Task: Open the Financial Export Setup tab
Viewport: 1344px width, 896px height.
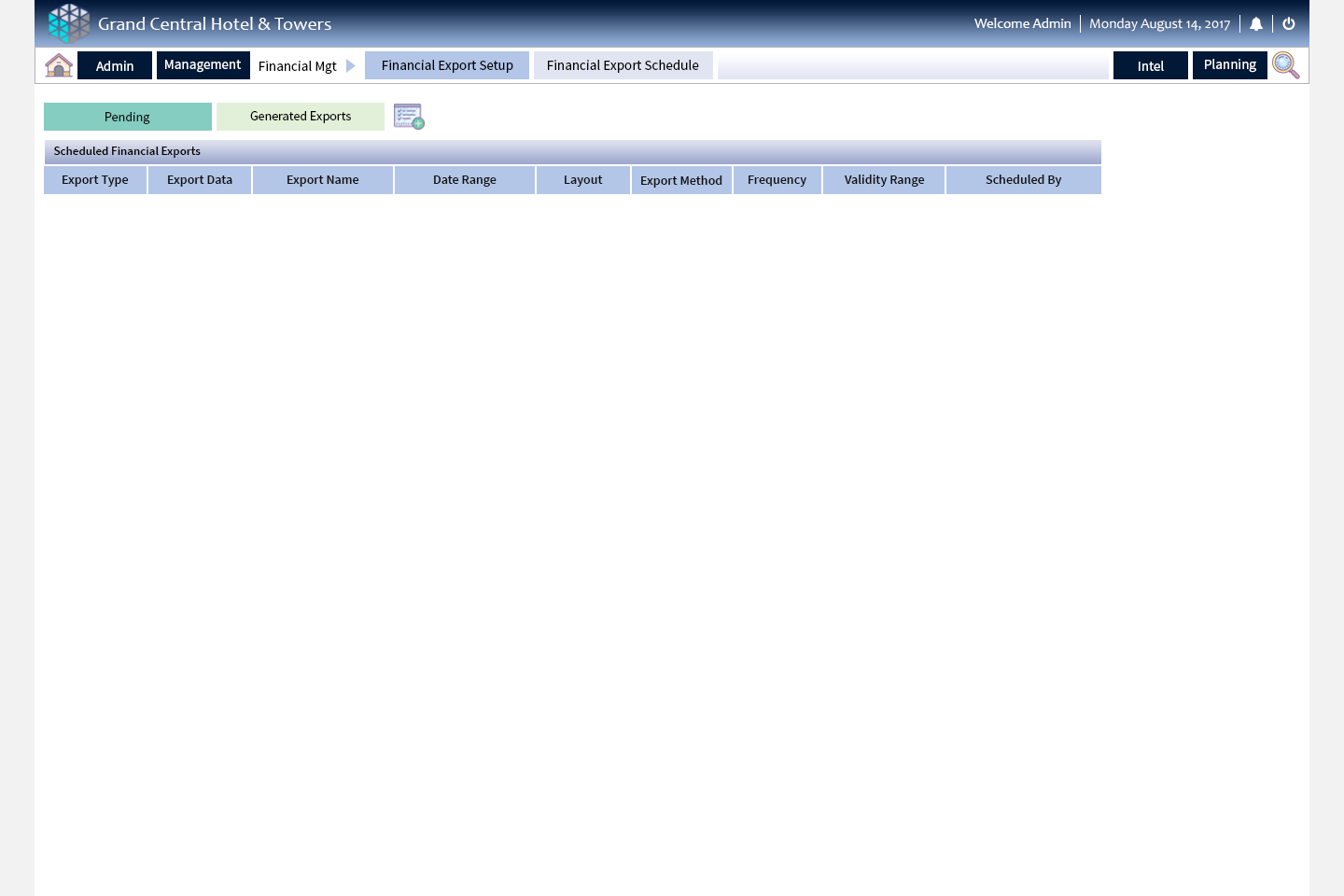Action: tap(447, 65)
